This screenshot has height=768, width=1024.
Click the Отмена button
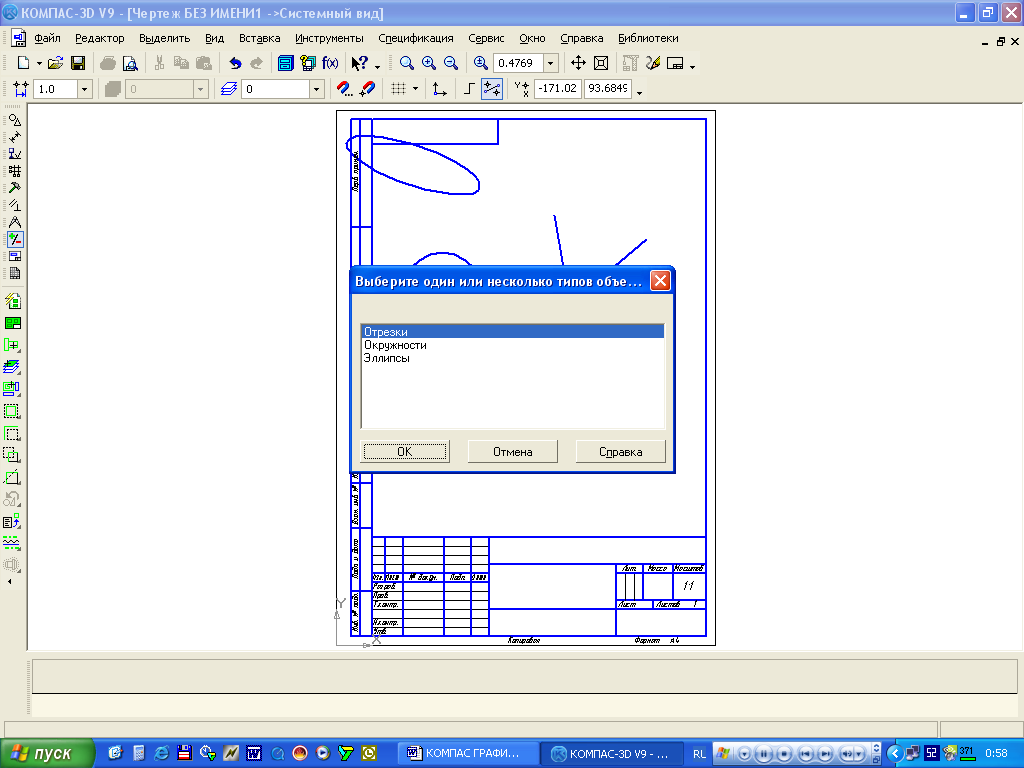click(x=513, y=452)
